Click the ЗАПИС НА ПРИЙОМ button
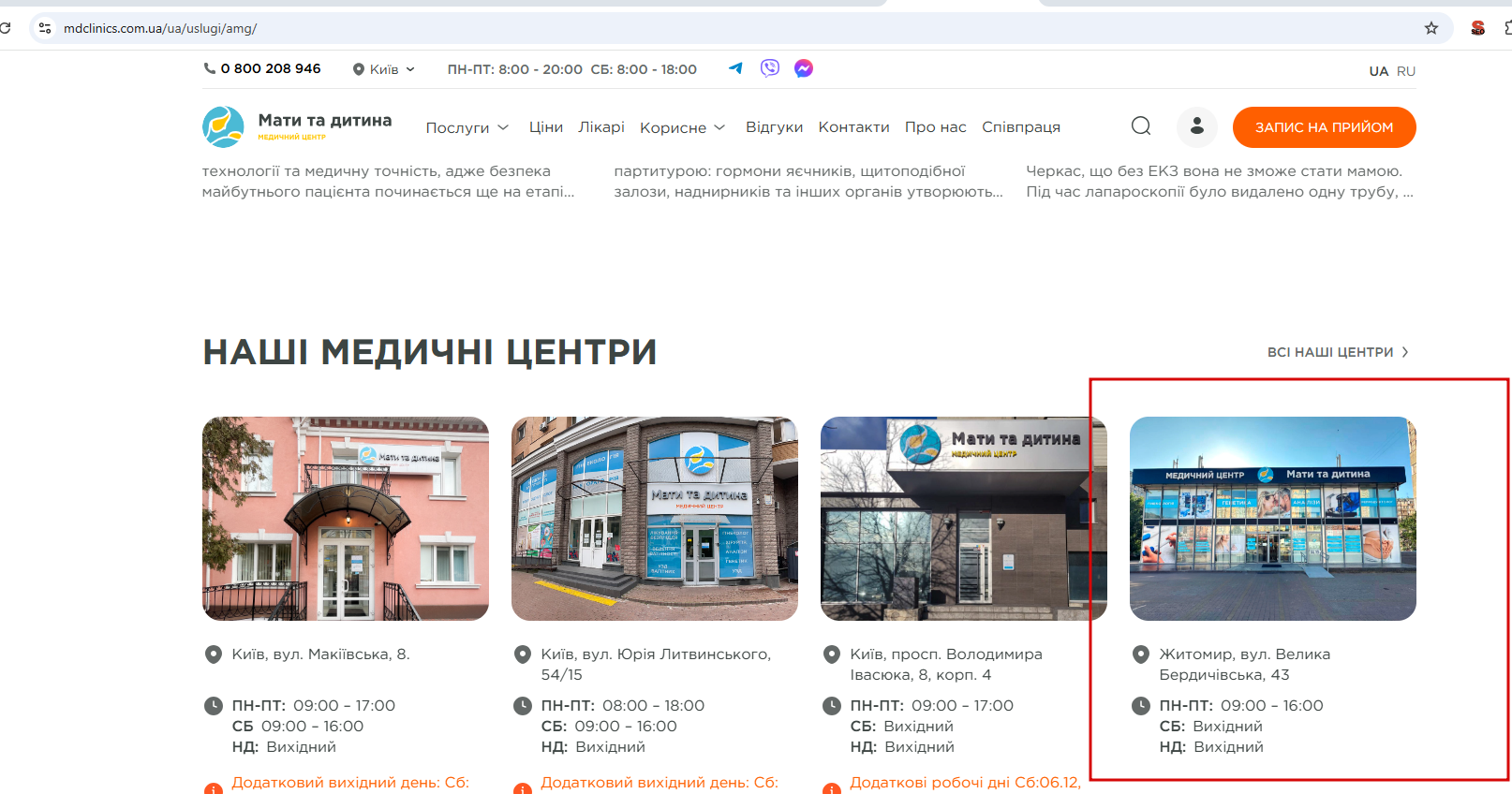This screenshot has height=794, width=1512. pos(1324,127)
